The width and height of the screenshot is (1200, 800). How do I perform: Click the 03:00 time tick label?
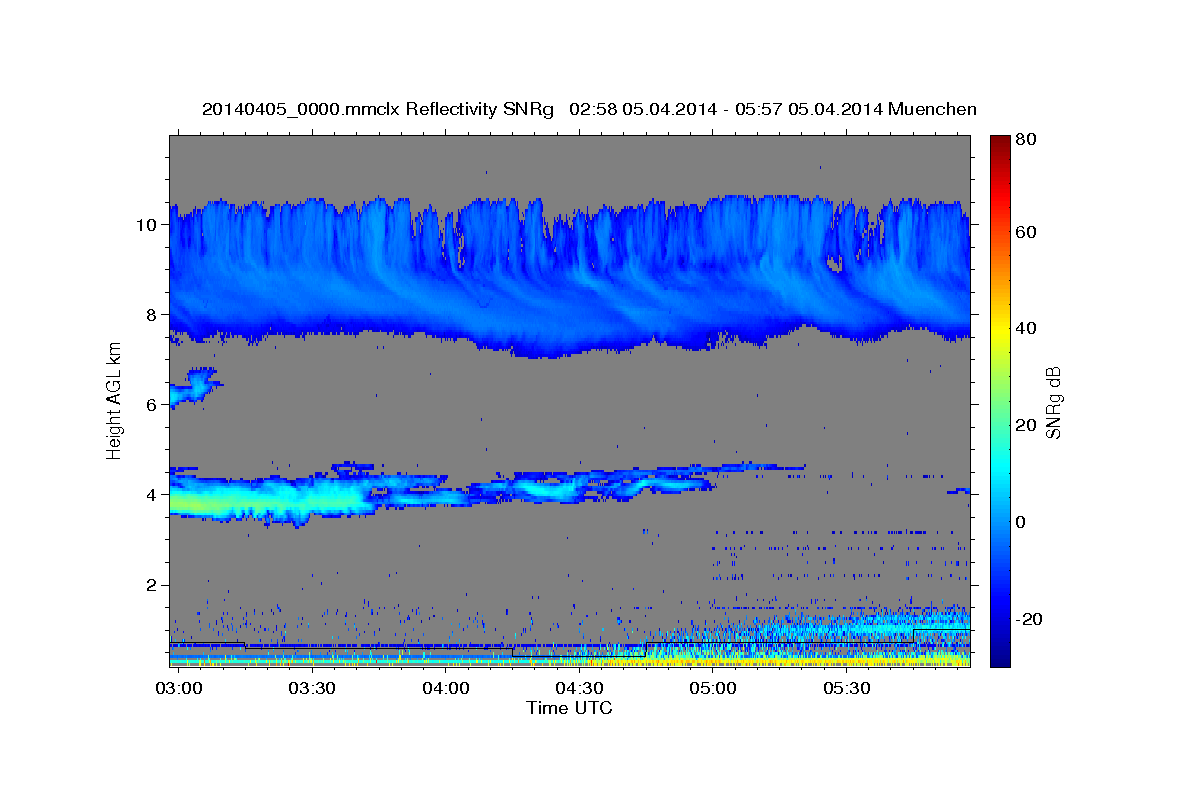[179, 688]
